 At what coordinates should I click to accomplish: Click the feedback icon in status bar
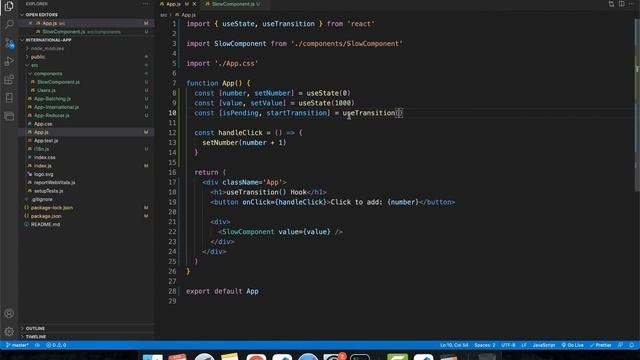[620, 345]
